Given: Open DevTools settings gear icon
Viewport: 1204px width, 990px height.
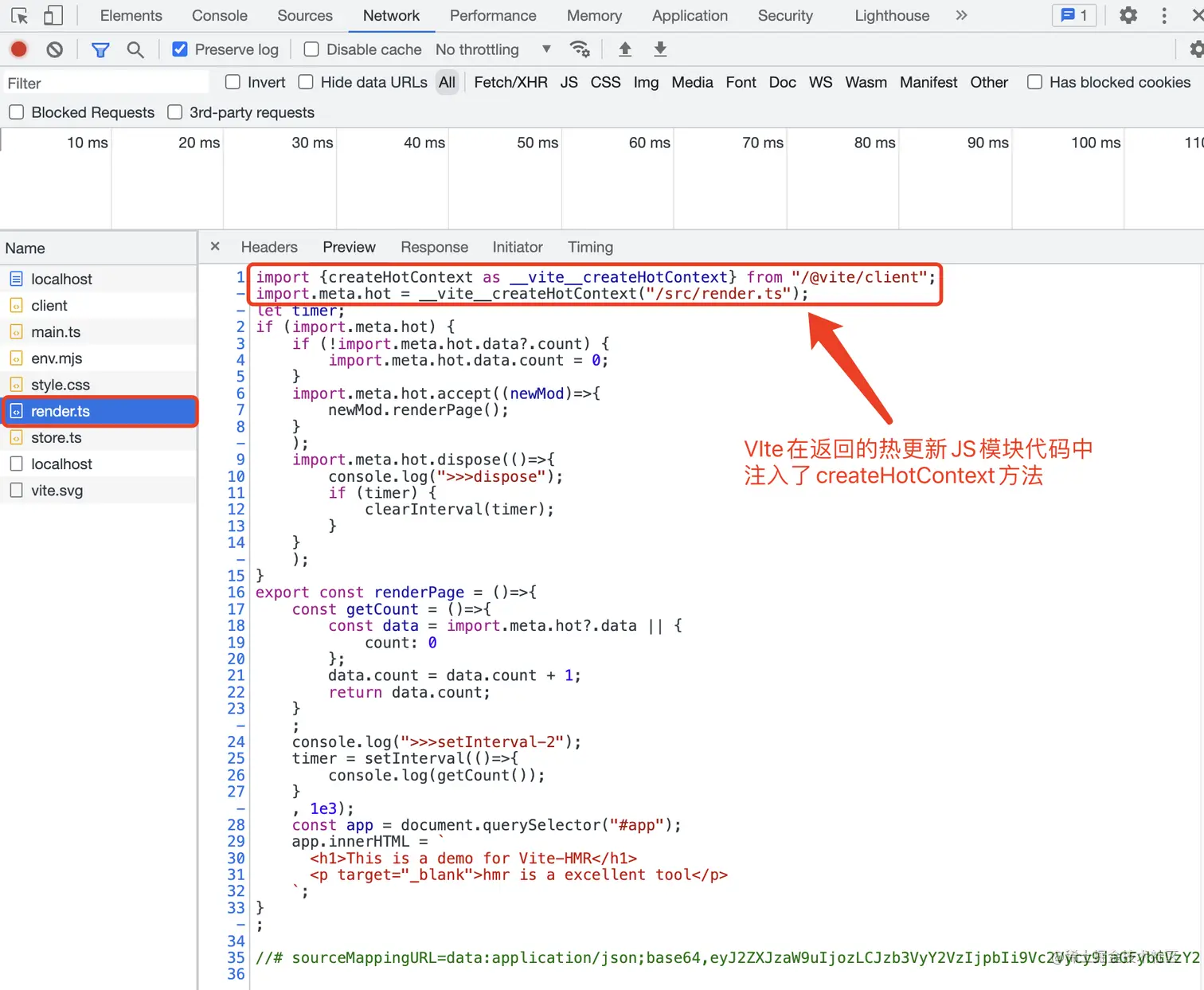Looking at the screenshot, I should coord(1128,15).
